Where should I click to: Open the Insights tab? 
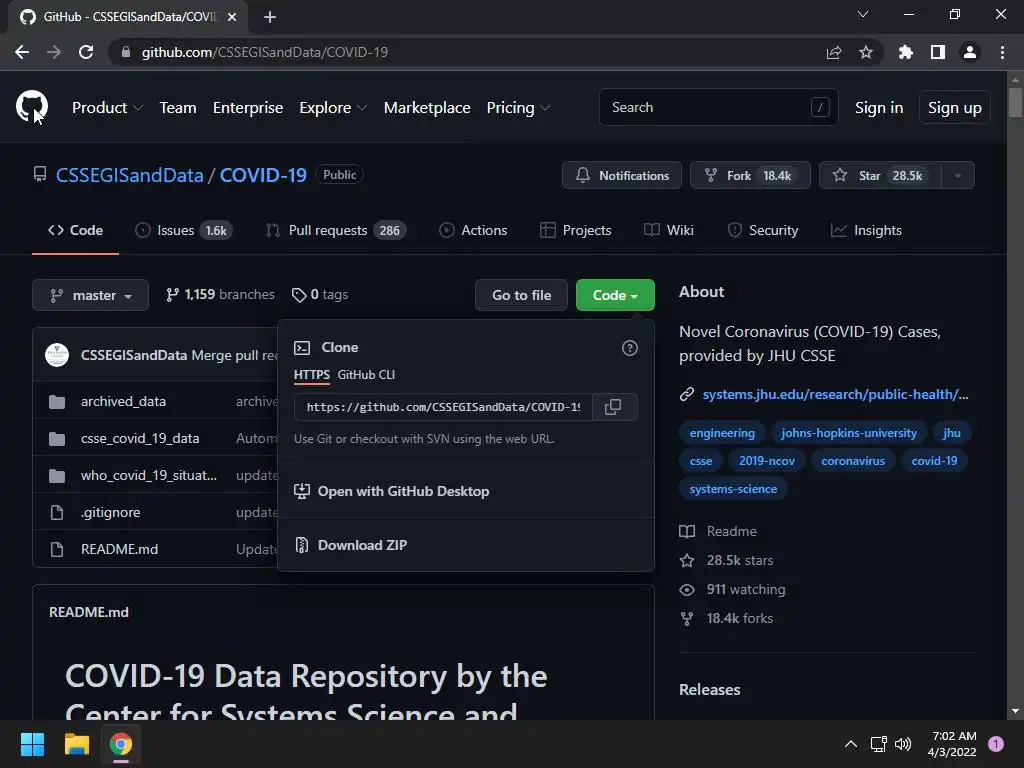pos(866,231)
